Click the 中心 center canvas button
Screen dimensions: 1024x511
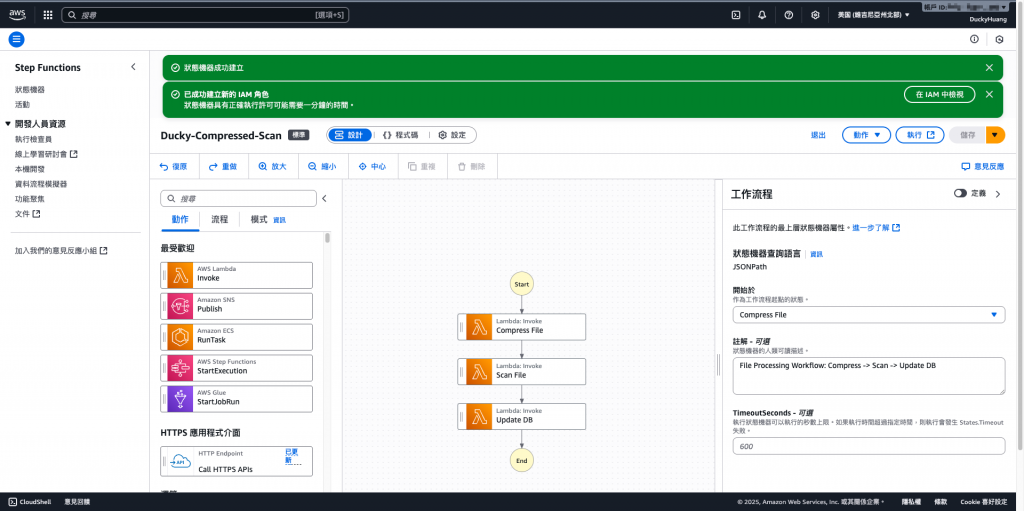[x=372, y=167]
